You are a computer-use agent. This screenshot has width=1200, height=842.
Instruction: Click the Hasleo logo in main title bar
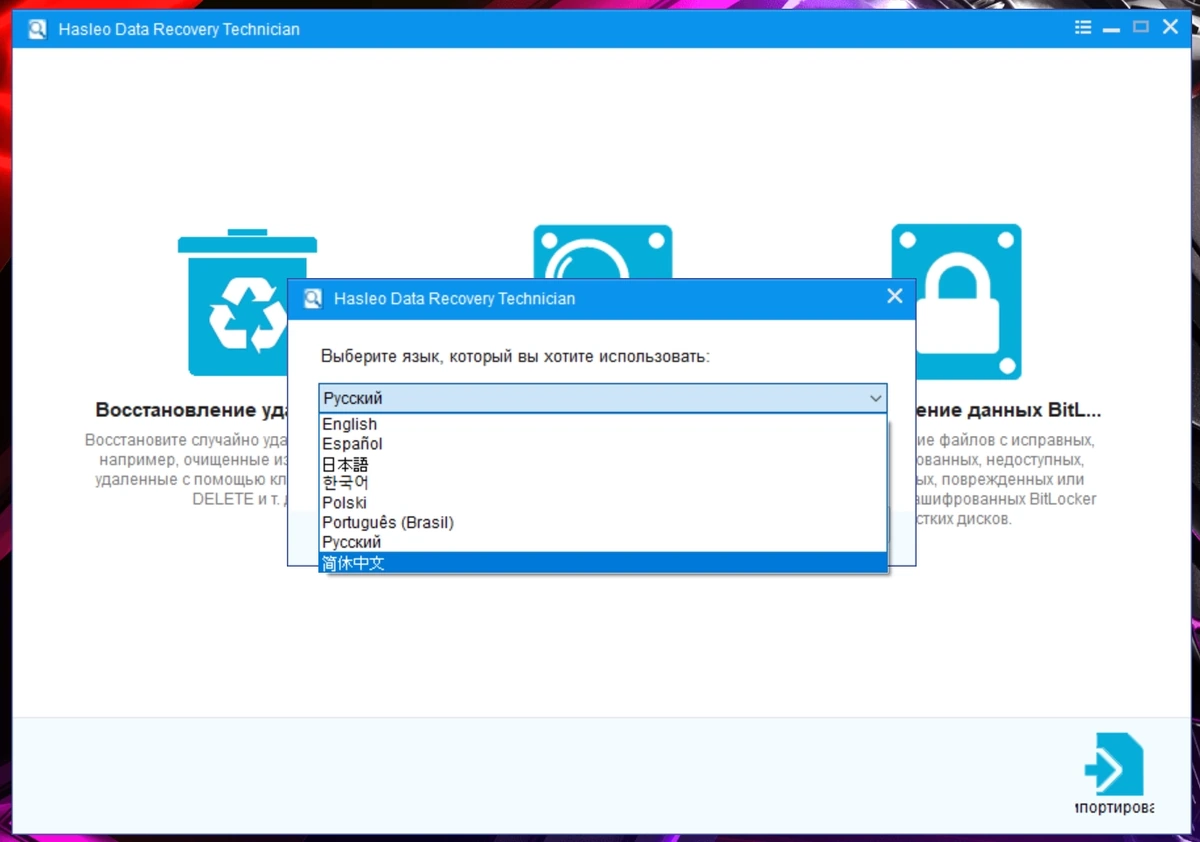37,29
